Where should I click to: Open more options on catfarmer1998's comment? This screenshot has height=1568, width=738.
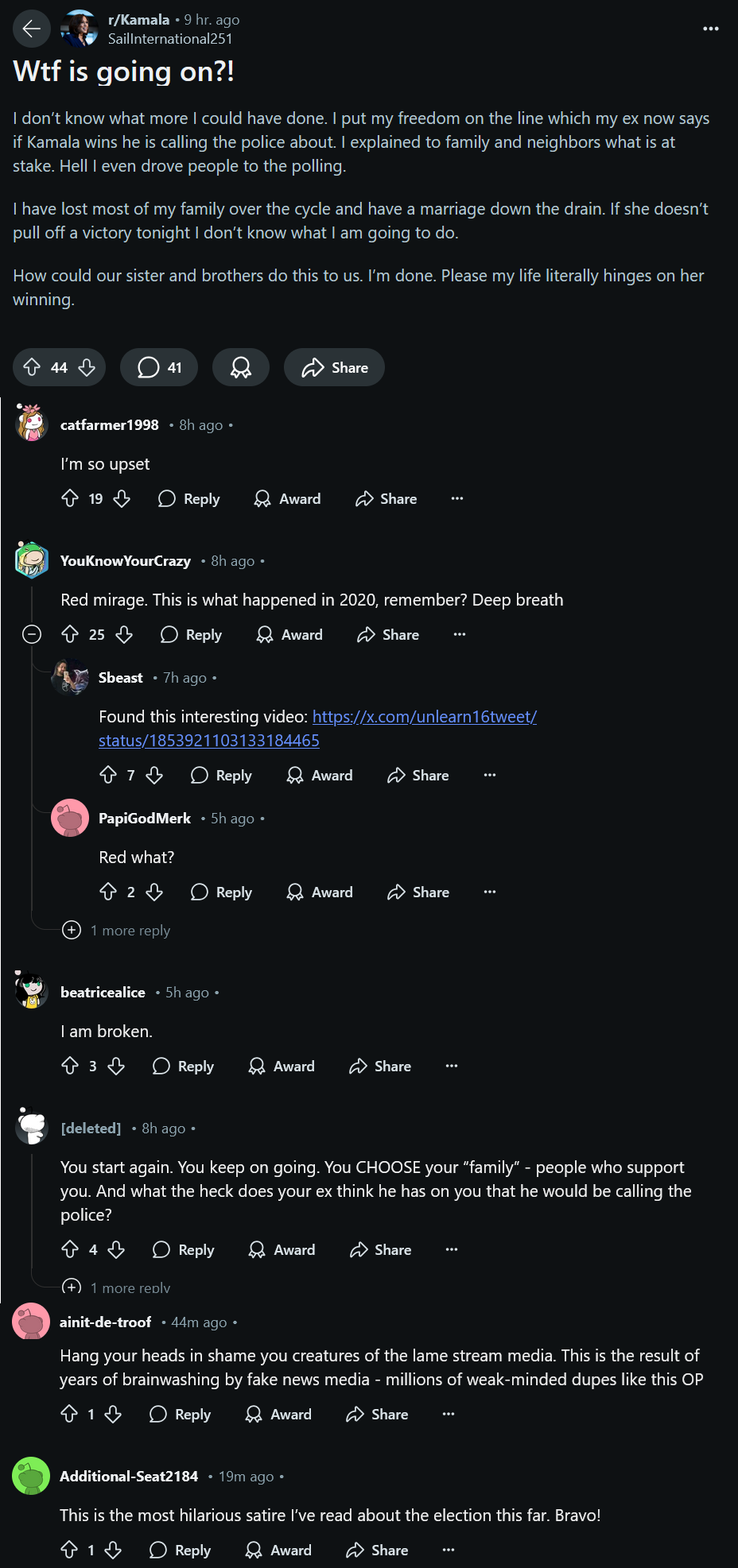456,498
